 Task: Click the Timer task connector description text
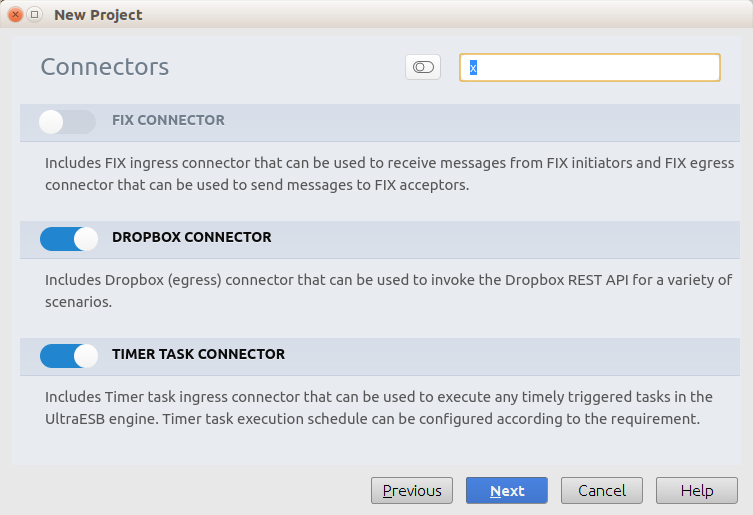379,407
